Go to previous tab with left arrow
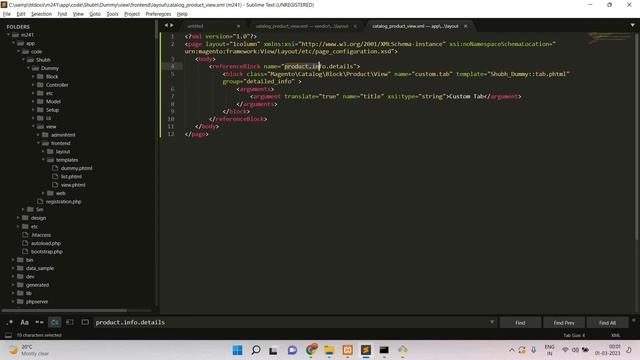Screen dimensions: 640x360 click(x=166, y=25)
